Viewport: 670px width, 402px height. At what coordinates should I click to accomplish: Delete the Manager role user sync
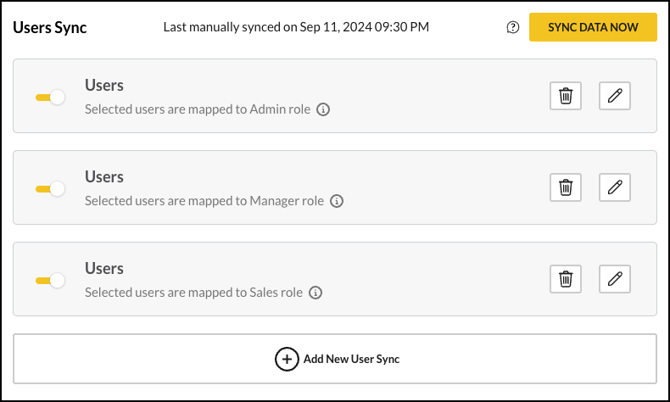point(565,187)
